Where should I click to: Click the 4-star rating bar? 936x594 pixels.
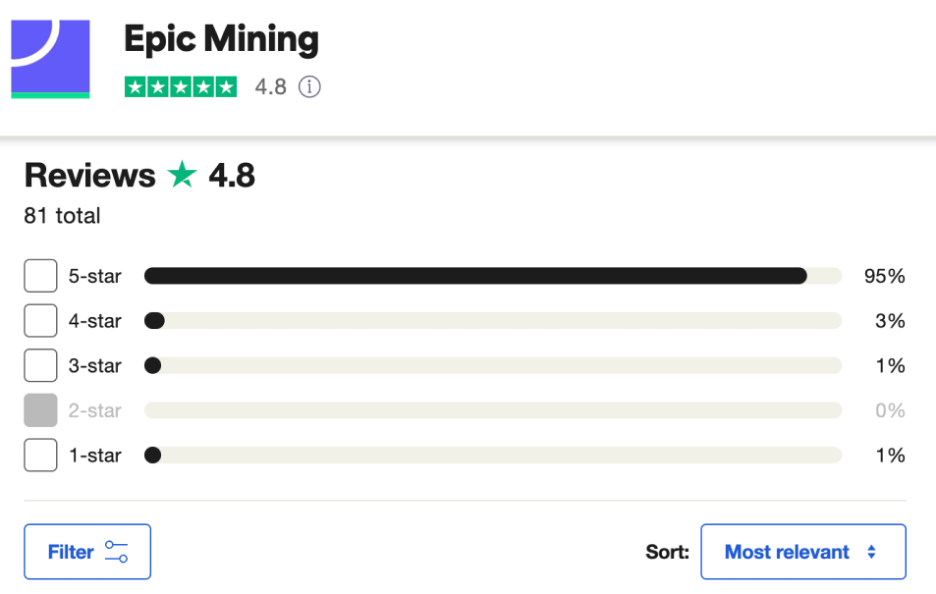492,321
